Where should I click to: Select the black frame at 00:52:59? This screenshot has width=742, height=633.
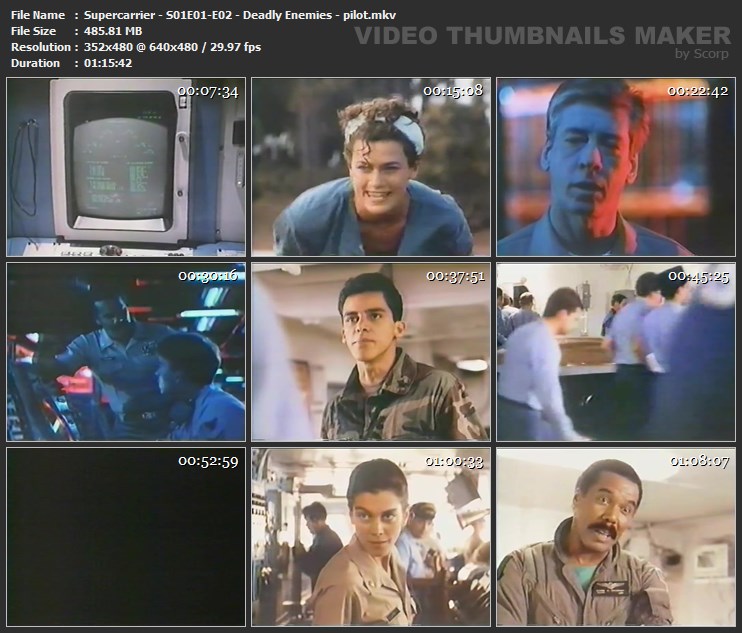tap(126, 537)
